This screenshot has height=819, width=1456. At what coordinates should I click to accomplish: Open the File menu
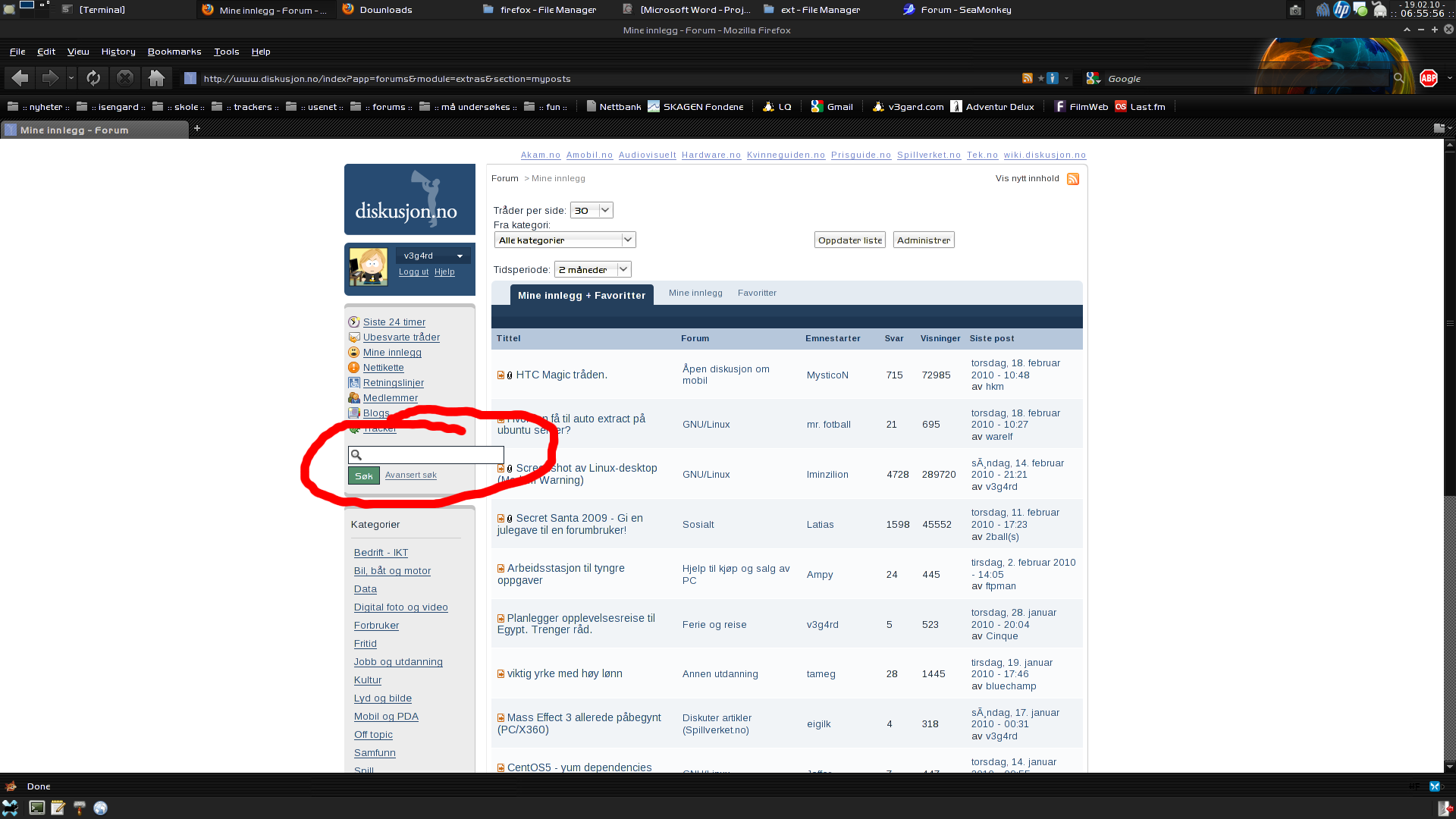coord(17,52)
